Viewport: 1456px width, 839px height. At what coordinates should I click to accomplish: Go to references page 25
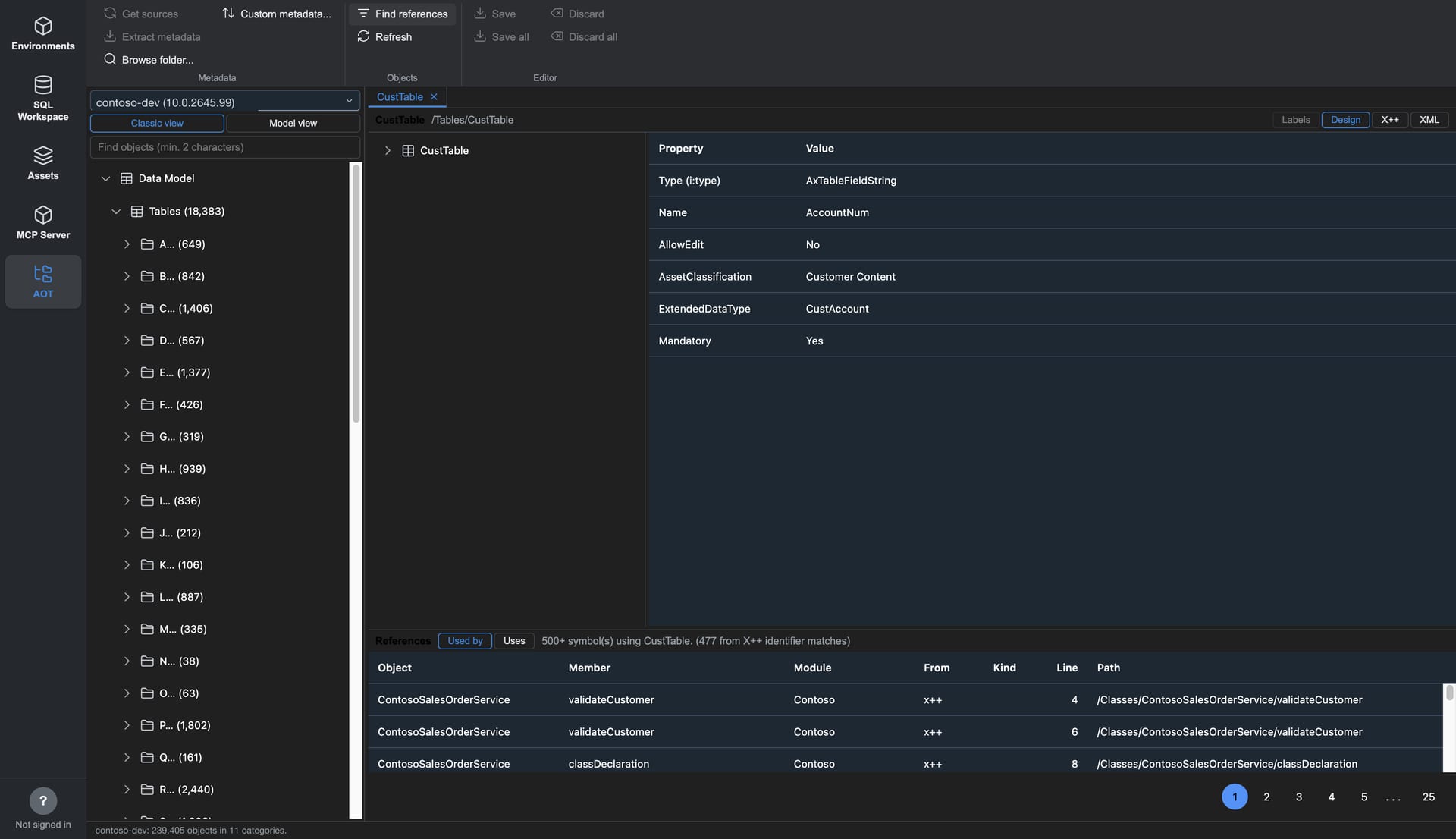(x=1428, y=797)
